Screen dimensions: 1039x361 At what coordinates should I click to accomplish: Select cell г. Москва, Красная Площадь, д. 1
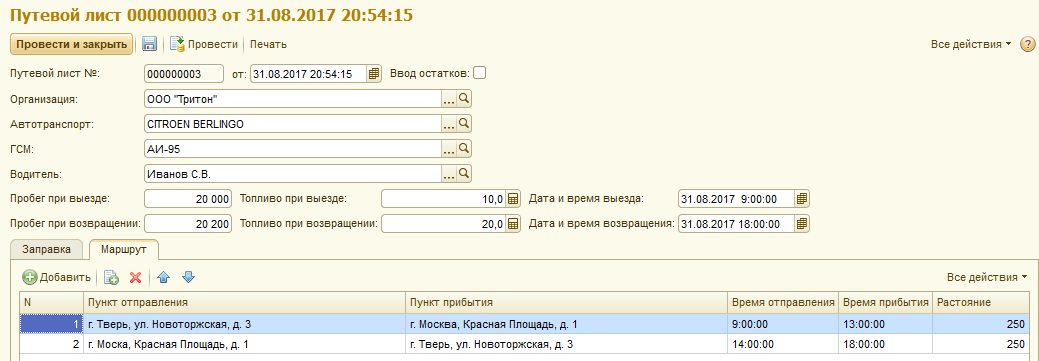pyautogui.click(x=566, y=325)
